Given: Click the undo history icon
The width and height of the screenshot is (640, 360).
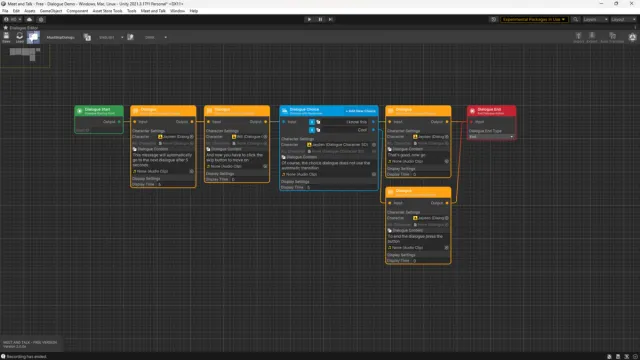Looking at the screenshot, I should [493, 19].
